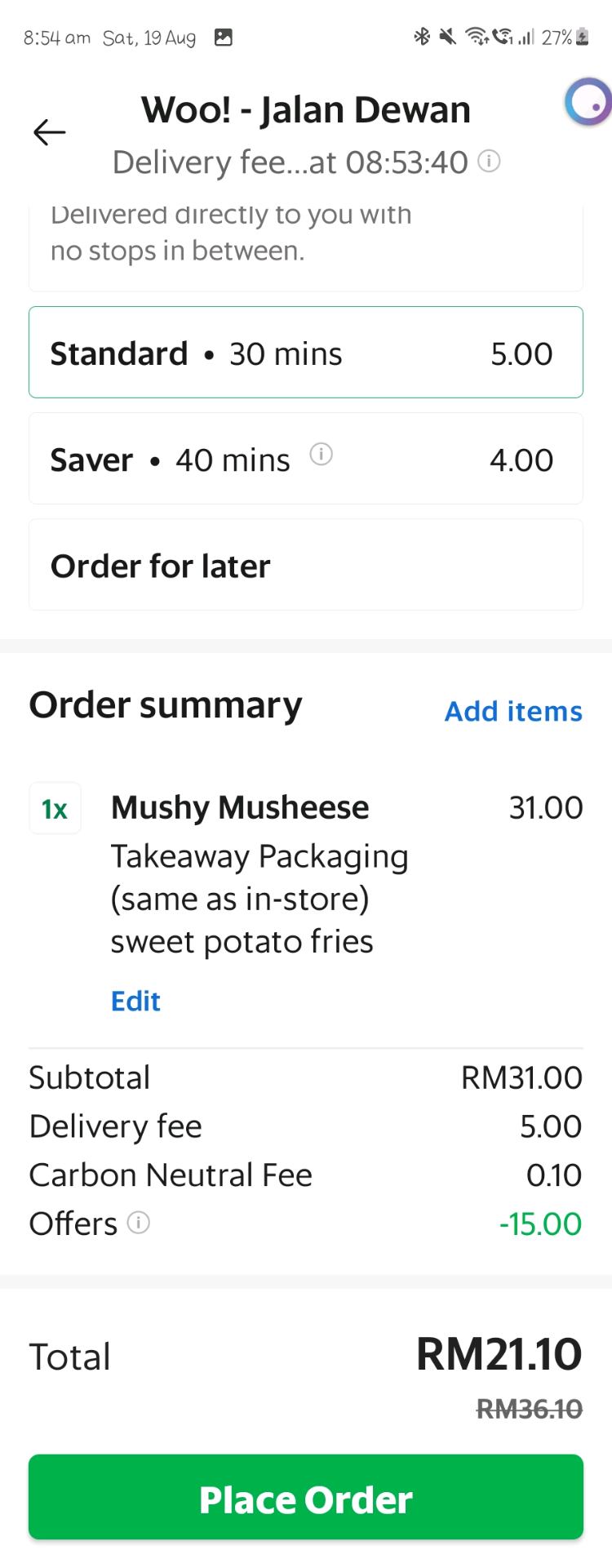Select Standard 30 mins delivery option

pyautogui.click(x=306, y=353)
